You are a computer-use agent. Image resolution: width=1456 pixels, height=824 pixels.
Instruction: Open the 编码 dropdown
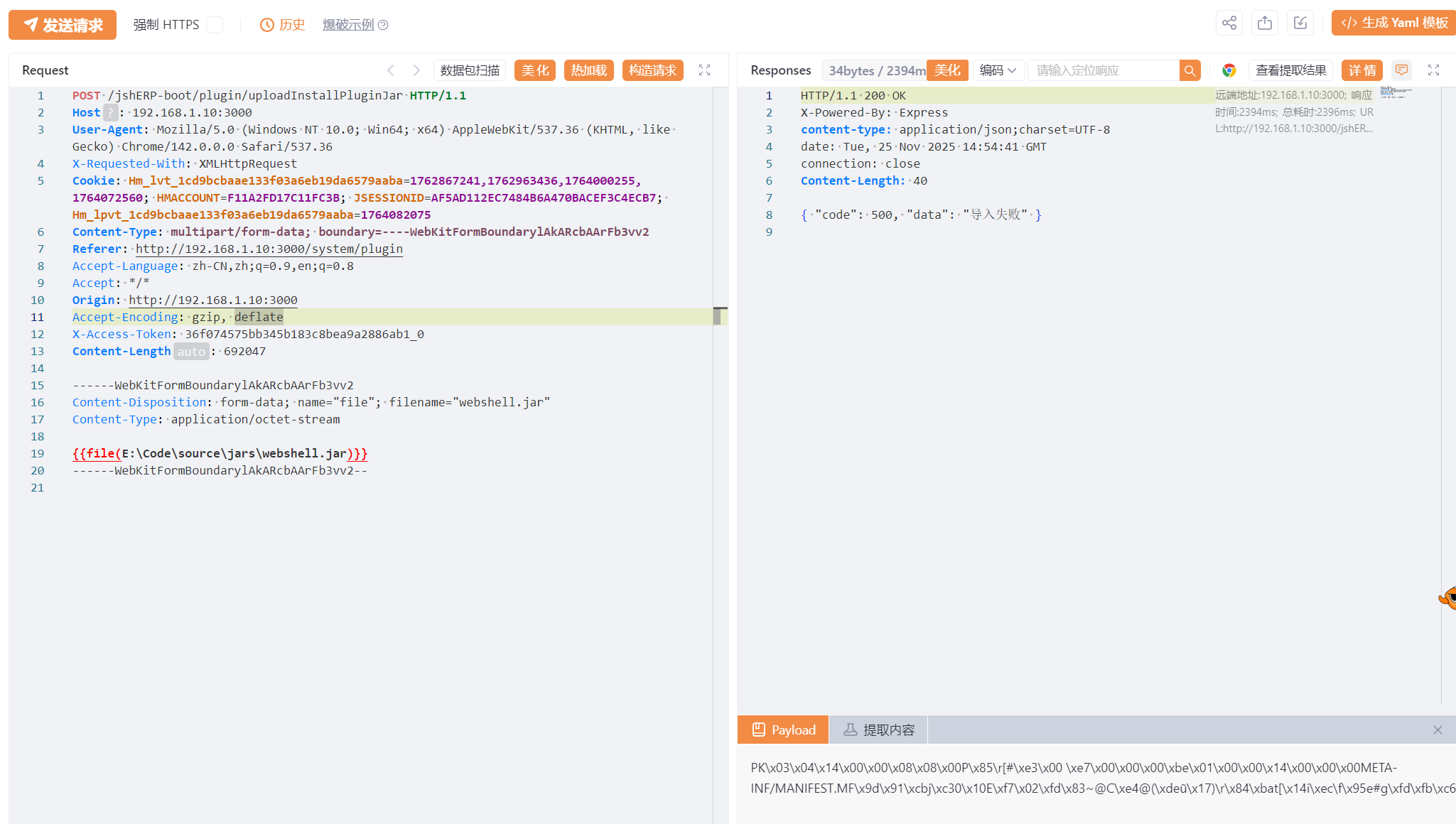click(x=998, y=70)
